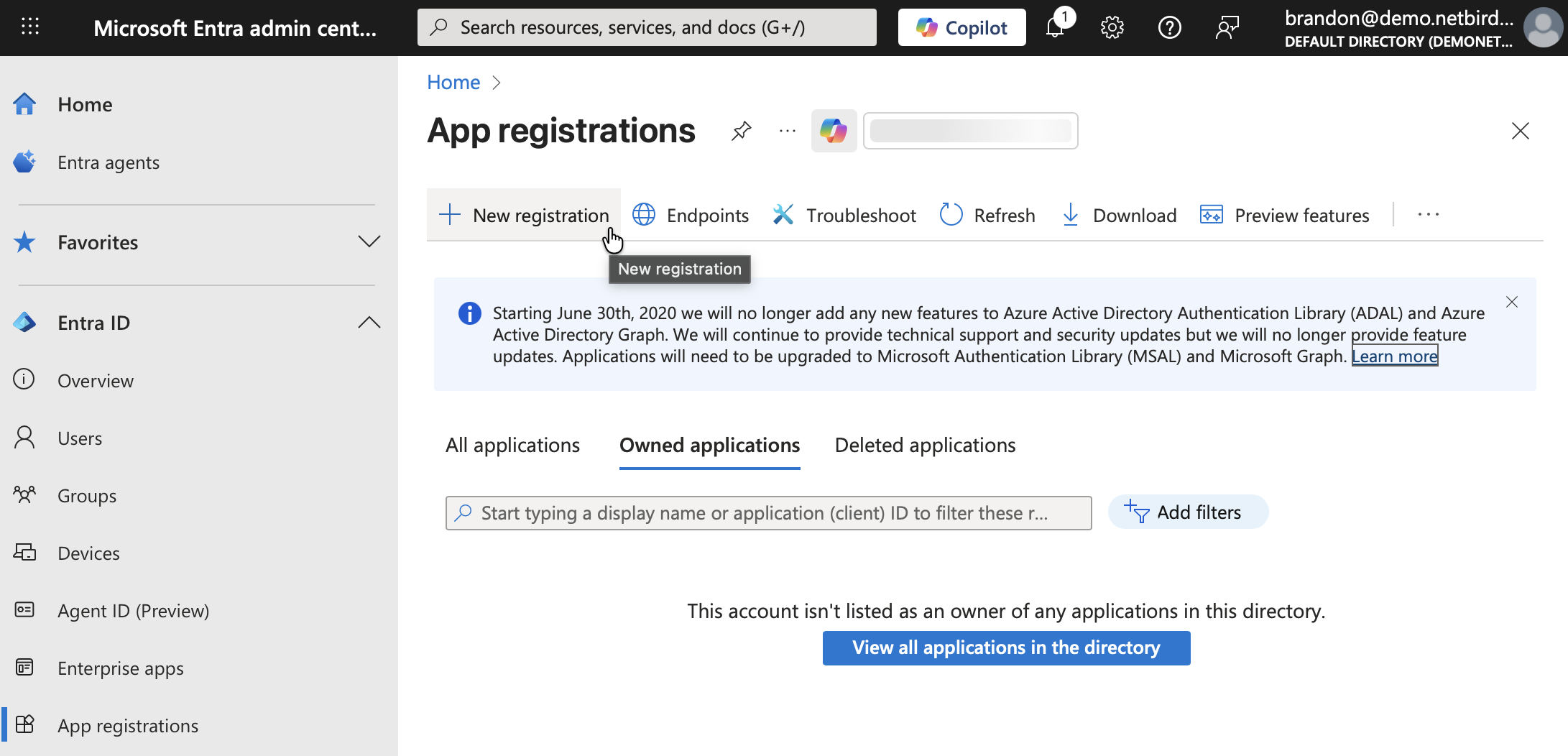Open the more options ellipsis on toolbar
The height and width of the screenshot is (756, 1568).
[1429, 214]
